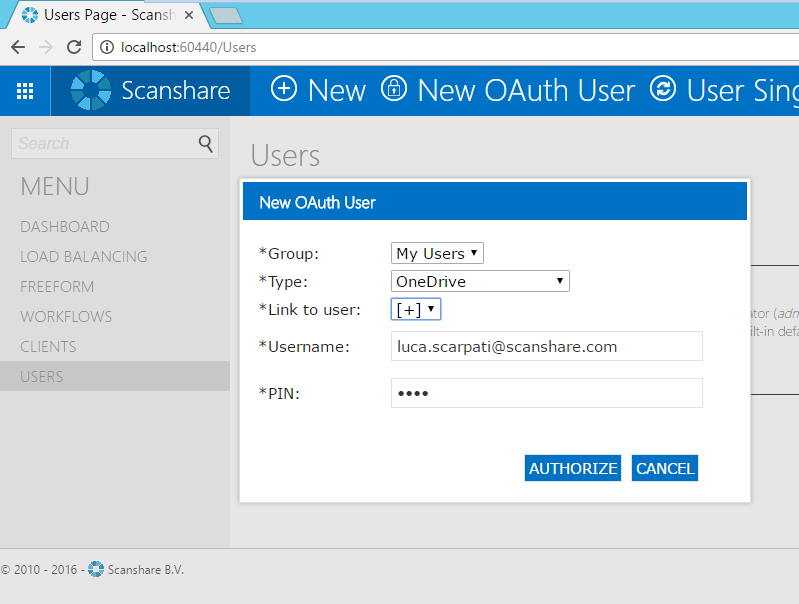Click the *Group: label

point(289,253)
